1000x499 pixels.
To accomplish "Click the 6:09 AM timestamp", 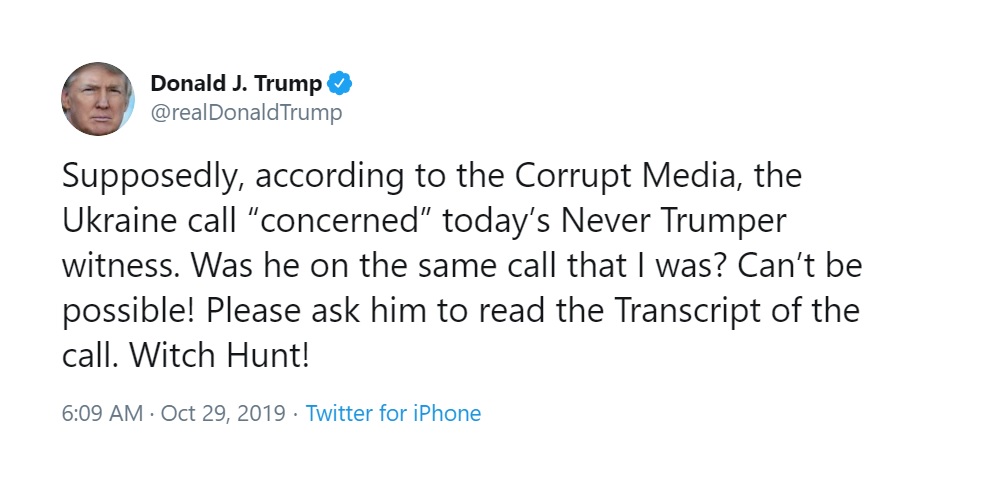I will click(102, 413).
